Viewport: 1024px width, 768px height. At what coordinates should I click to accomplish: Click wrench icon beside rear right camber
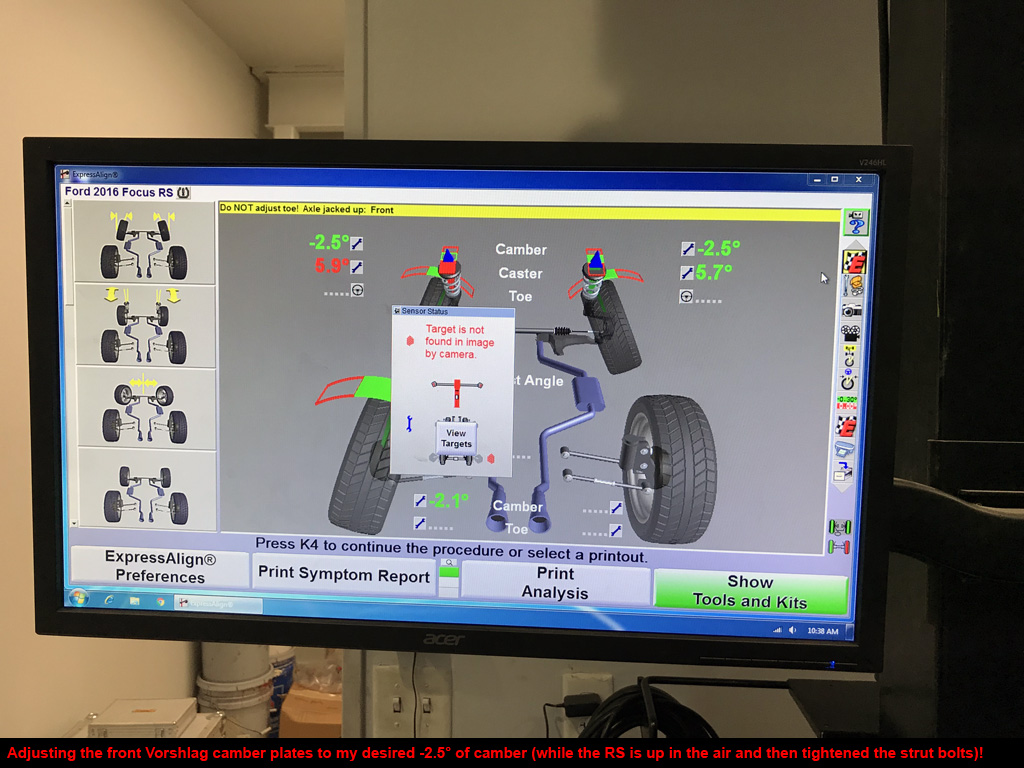(x=616, y=507)
